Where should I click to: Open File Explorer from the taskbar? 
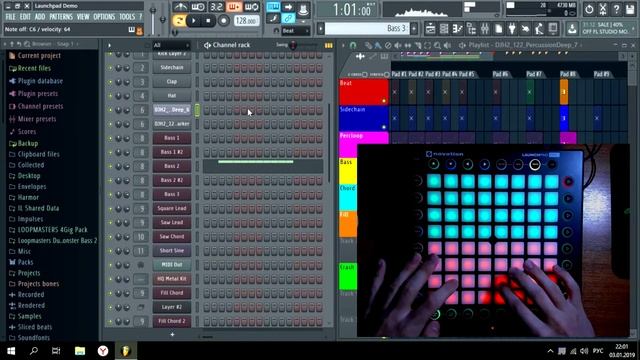[x=80, y=351]
